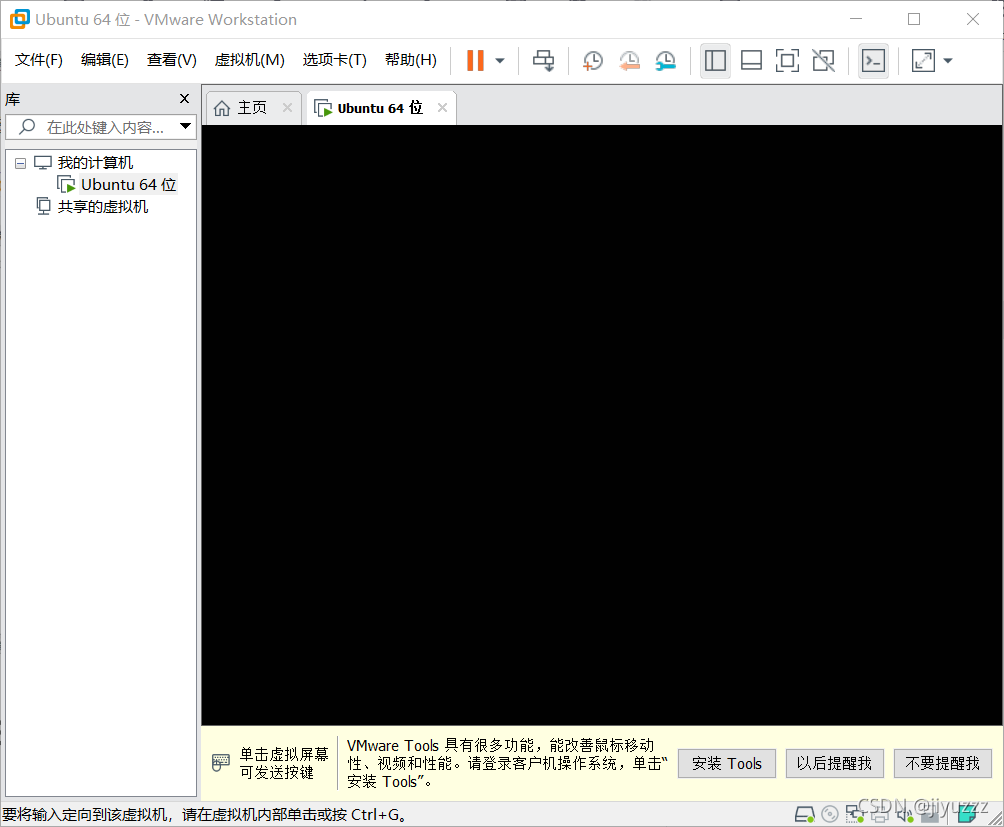Take a snapshot of the virtual machine
Viewport: 1004px width, 827px height.
(592, 60)
